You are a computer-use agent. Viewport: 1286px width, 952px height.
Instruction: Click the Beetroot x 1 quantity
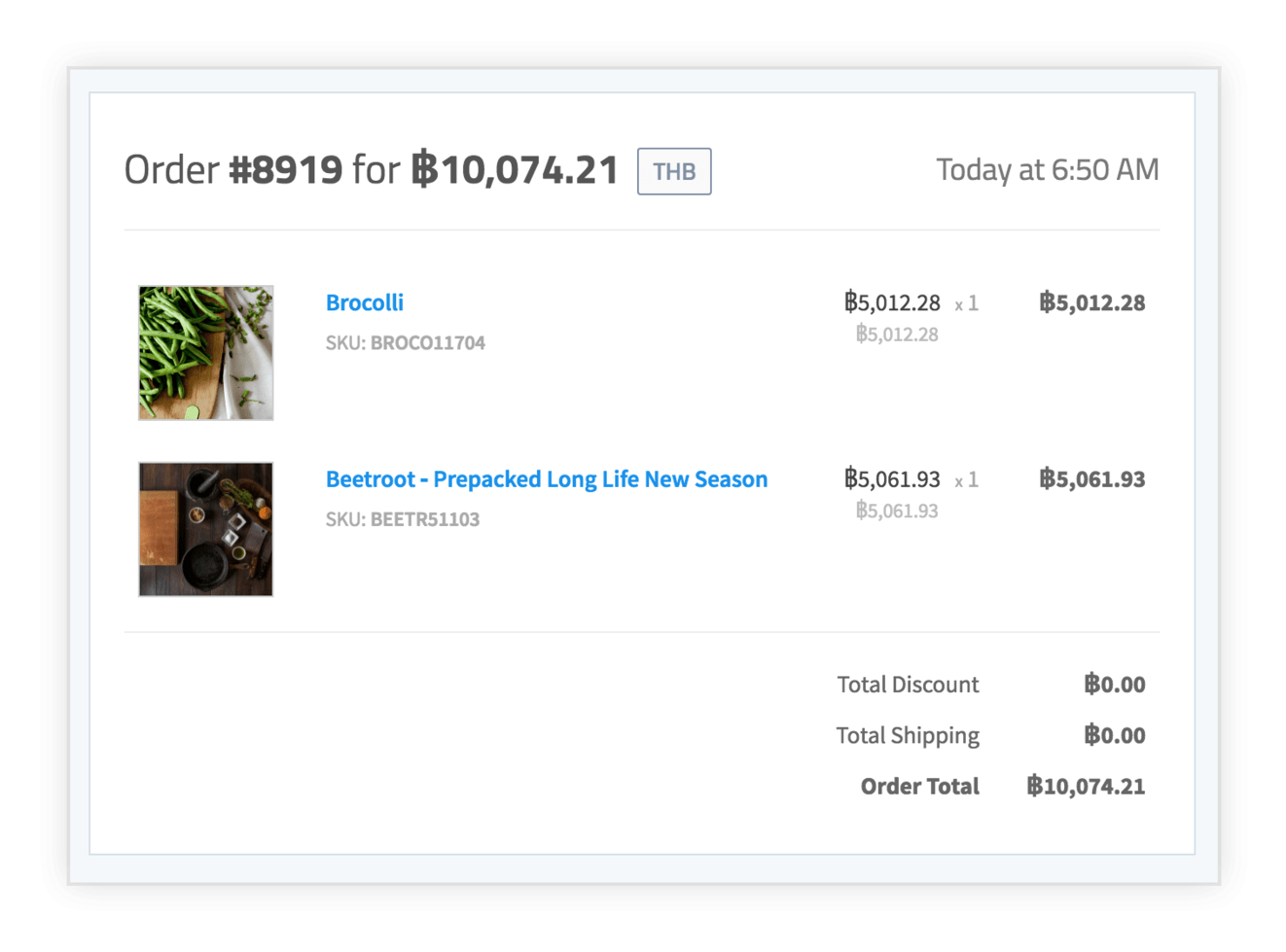pyautogui.click(x=966, y=480)
